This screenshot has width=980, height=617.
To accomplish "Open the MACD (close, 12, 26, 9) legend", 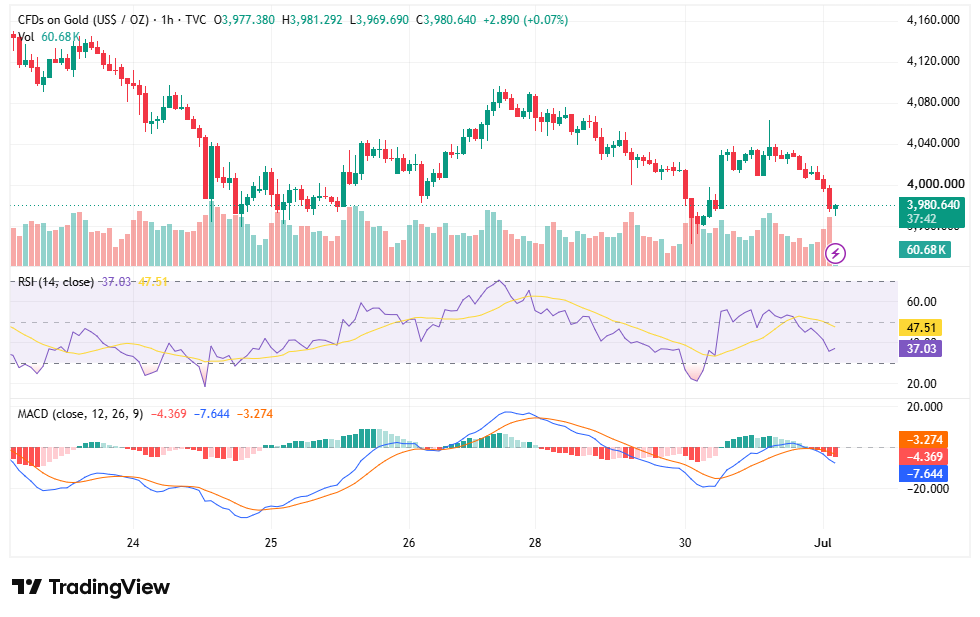I will click(x=80, y=414).
